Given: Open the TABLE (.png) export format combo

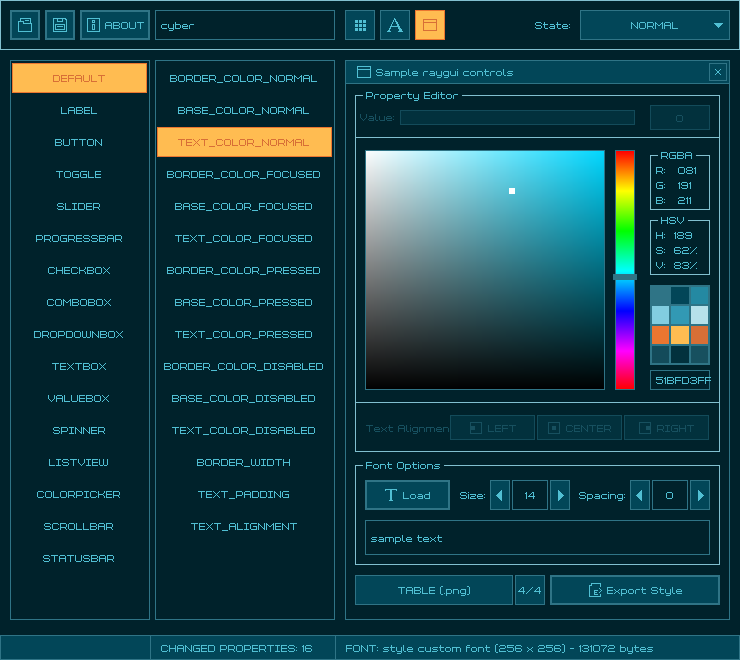Looking at the screenshot, I should tap(433, 590).
